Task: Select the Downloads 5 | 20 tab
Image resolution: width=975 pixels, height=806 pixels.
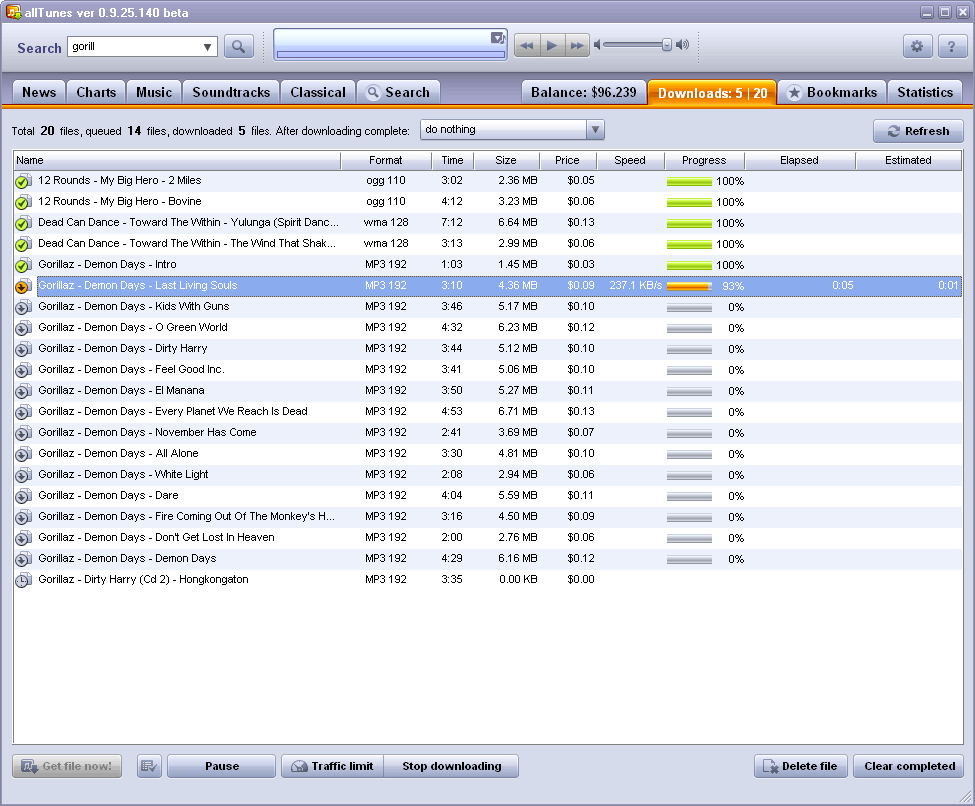Action: point(713,93)
